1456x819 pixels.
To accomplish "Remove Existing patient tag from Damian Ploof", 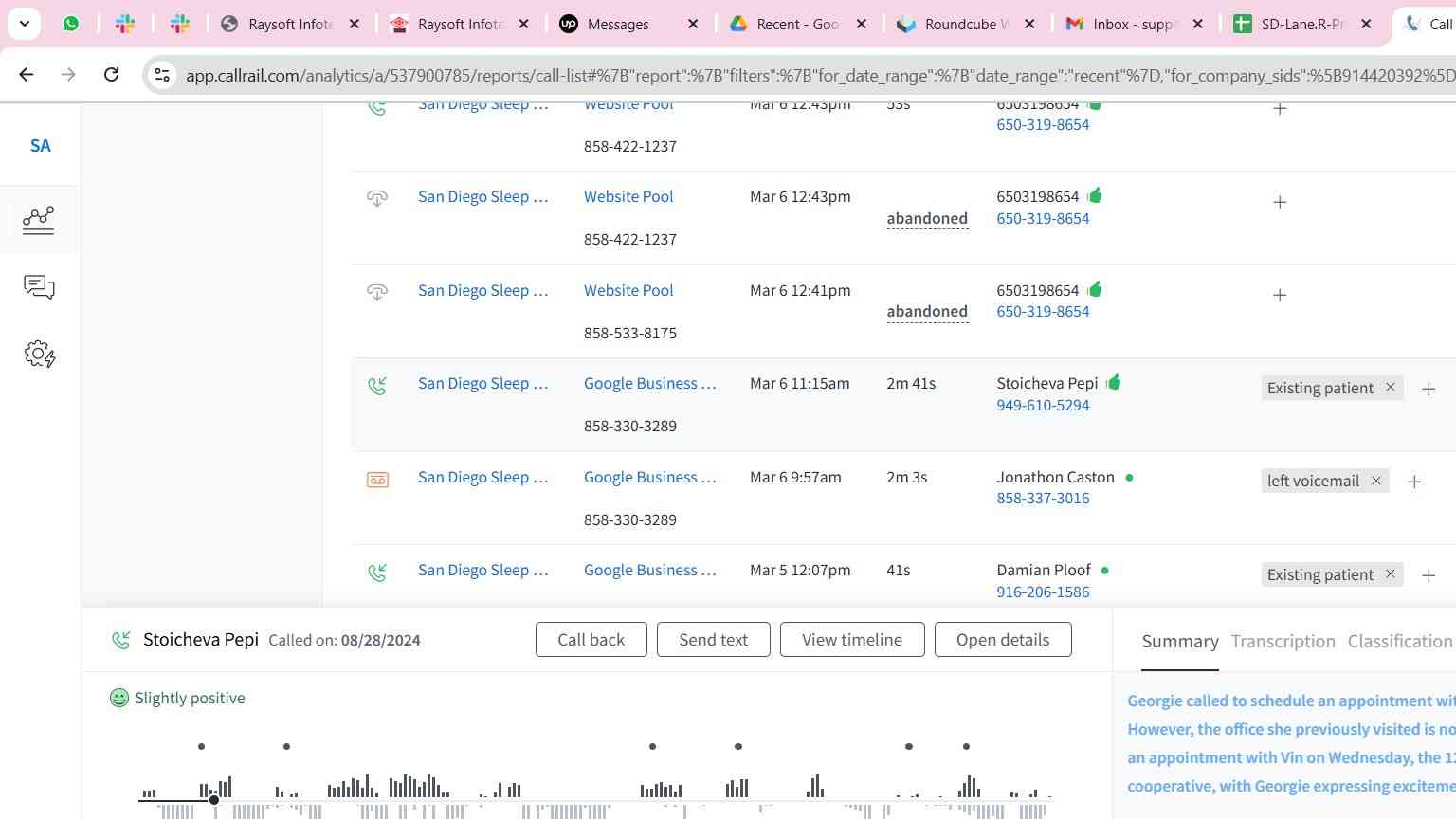I will [x=1391, y=574].
